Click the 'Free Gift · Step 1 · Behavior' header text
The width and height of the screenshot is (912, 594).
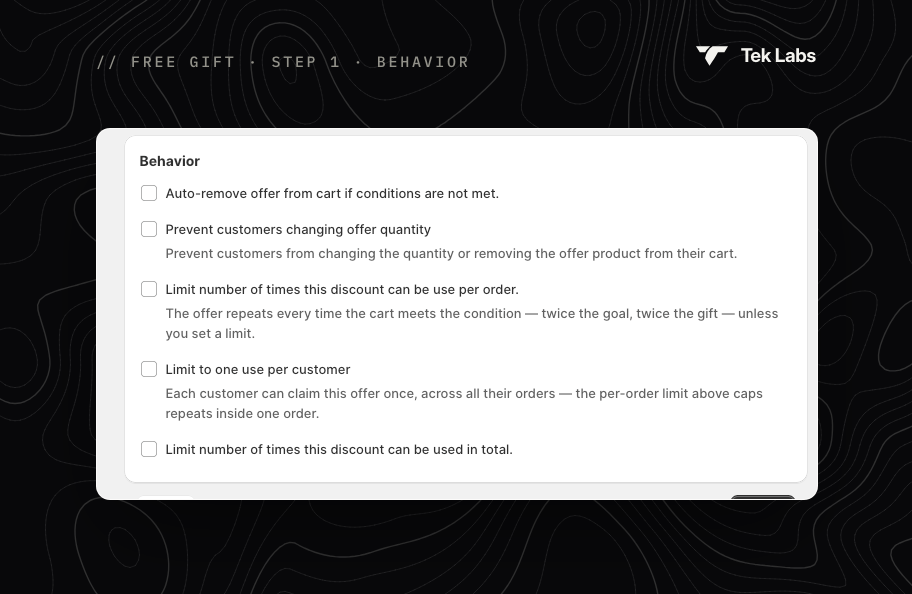tap(283, 62)
